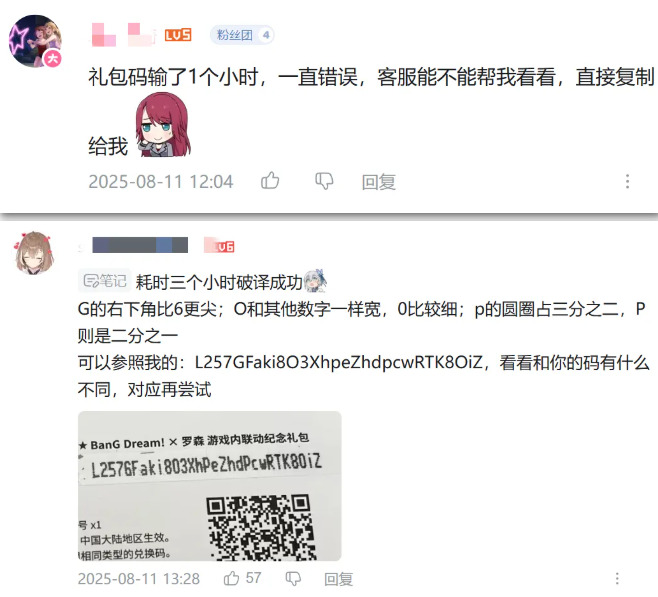This screenshot has height=597, width=658.
Task: Open the first commenter's blurred username
Action: tap(124, 34)
